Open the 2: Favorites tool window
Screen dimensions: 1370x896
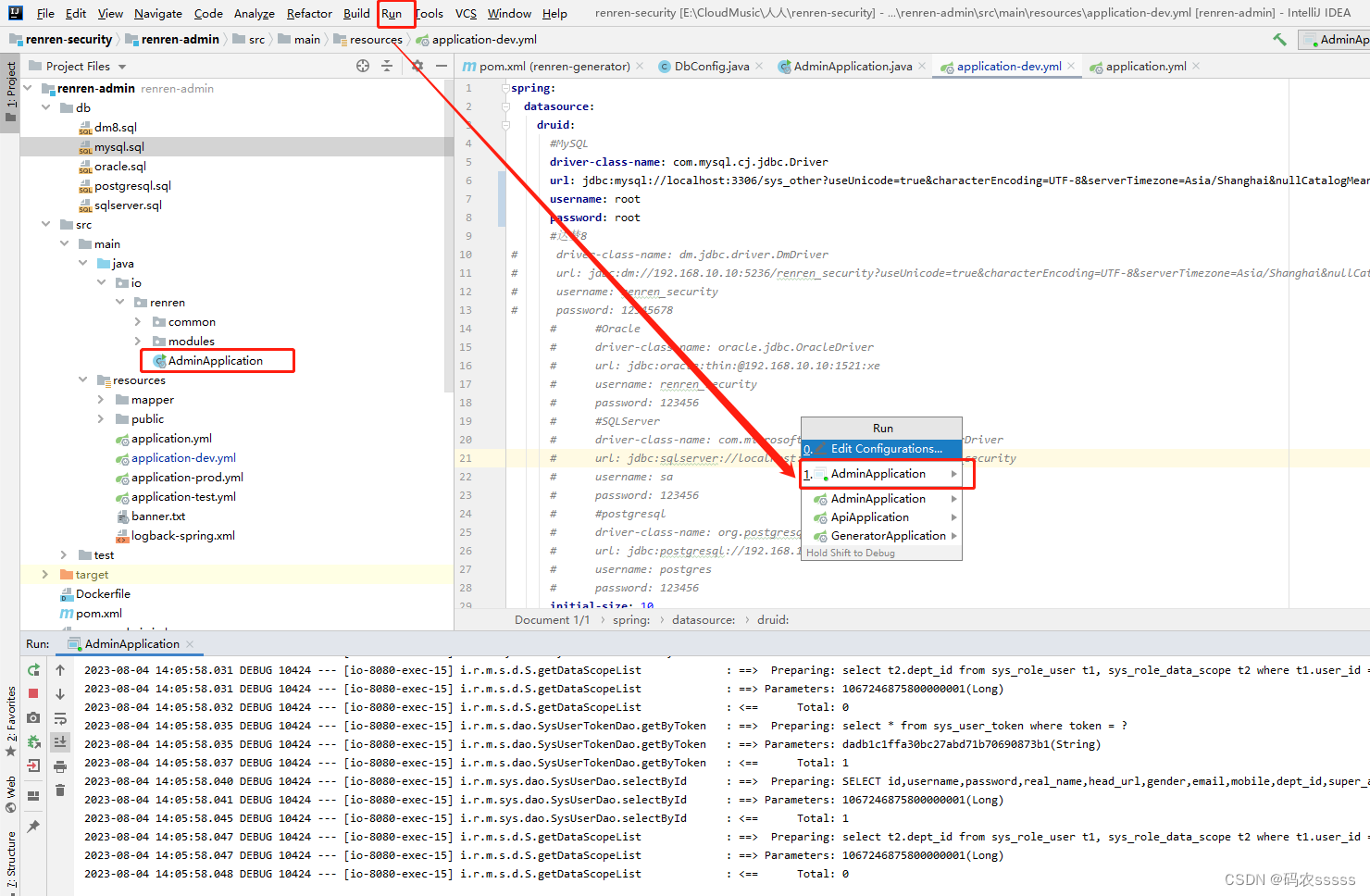[10, 723]
